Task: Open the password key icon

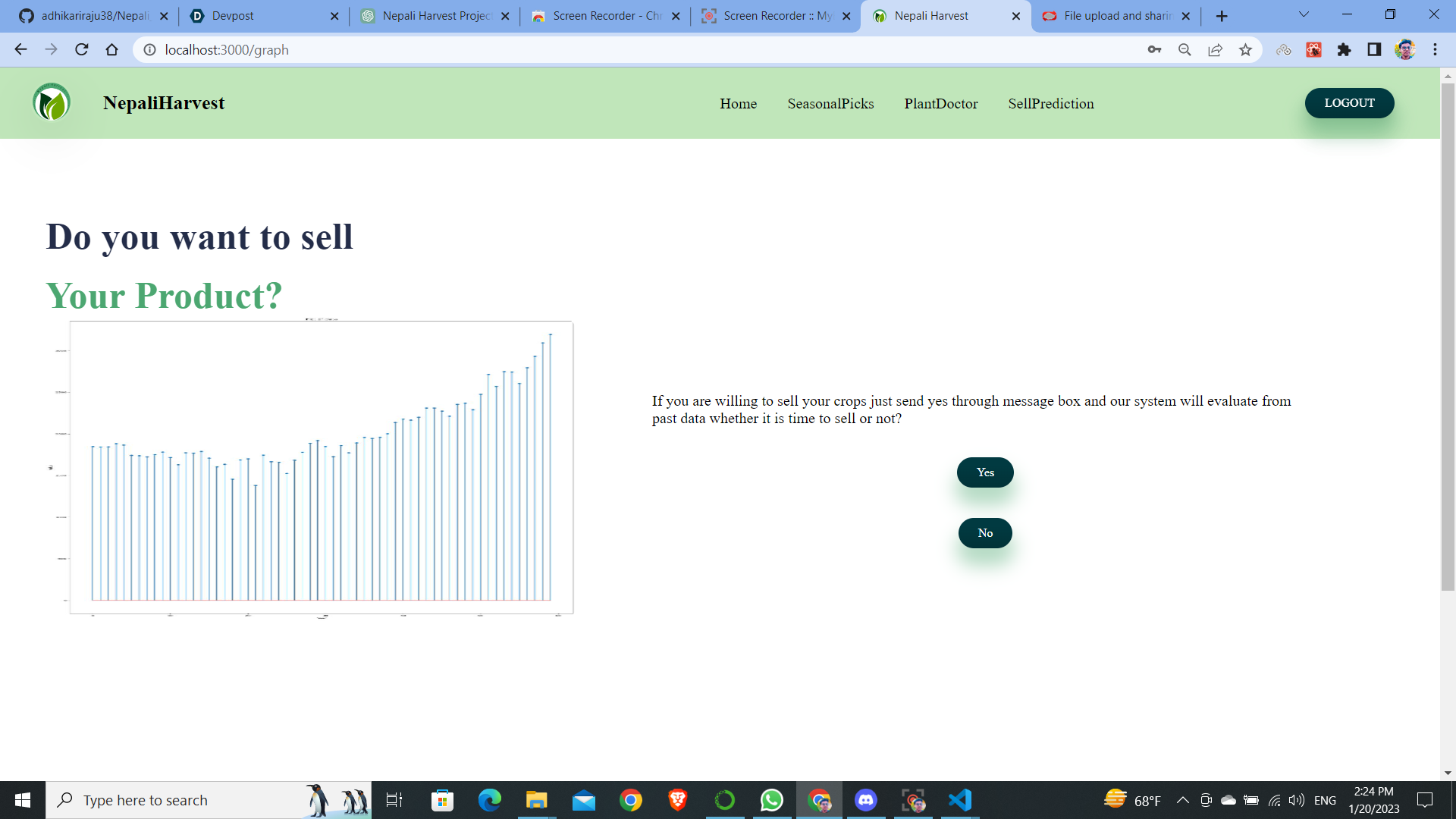Action: point(1154,50)
